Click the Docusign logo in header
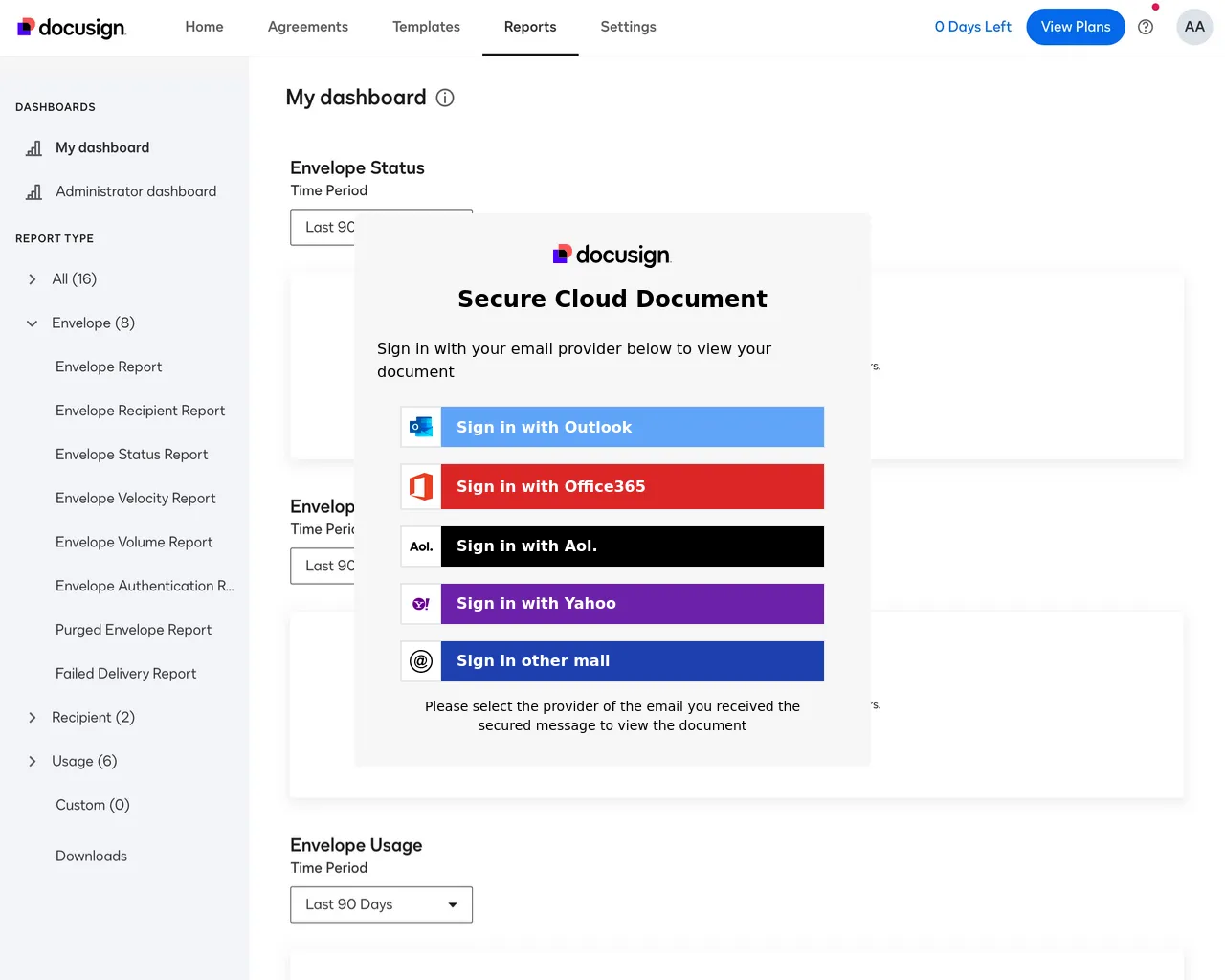The image size is (1225, 980). click(72, 28)
